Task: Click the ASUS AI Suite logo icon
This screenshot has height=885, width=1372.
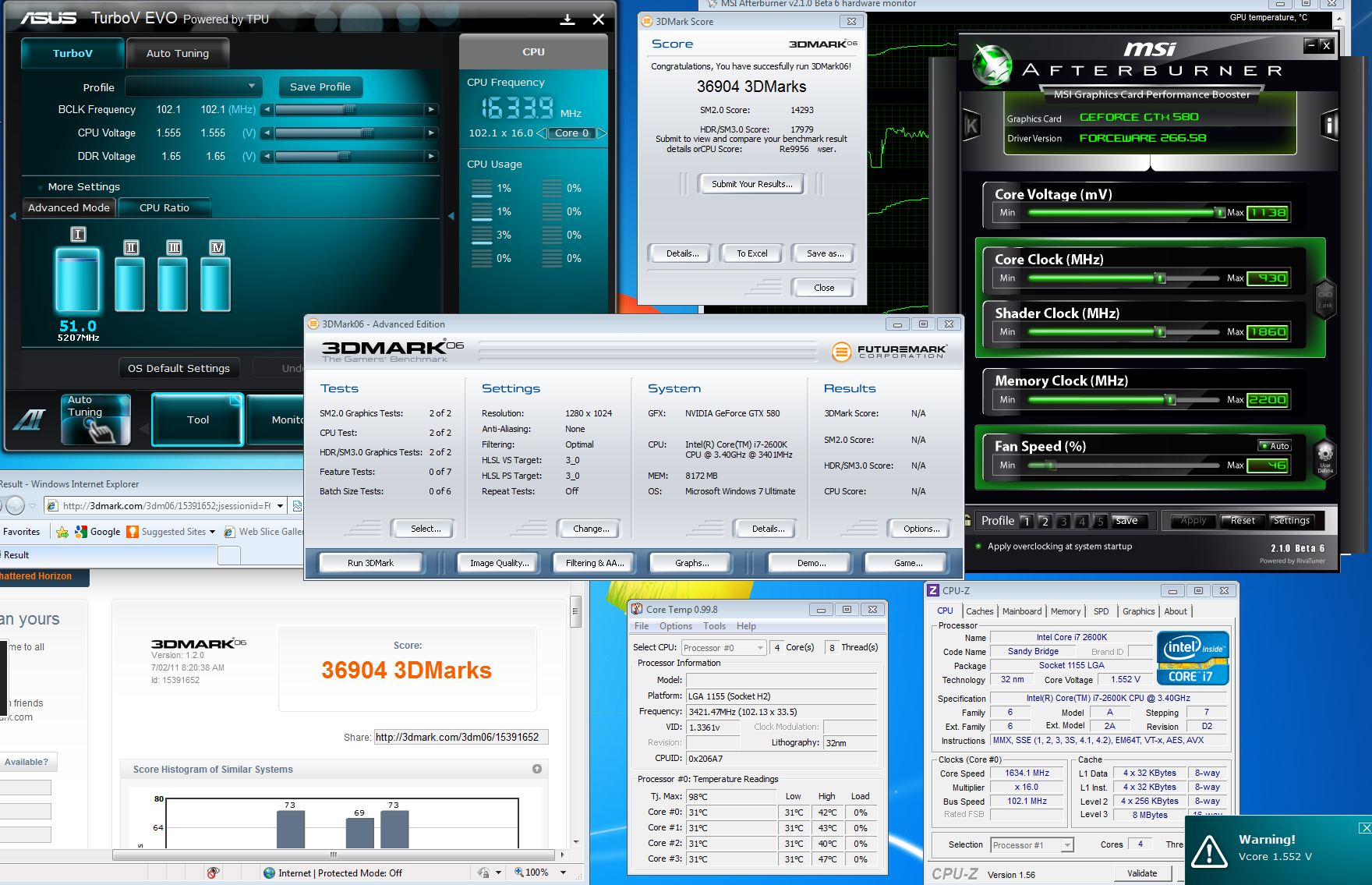Action: click(30, 420)
